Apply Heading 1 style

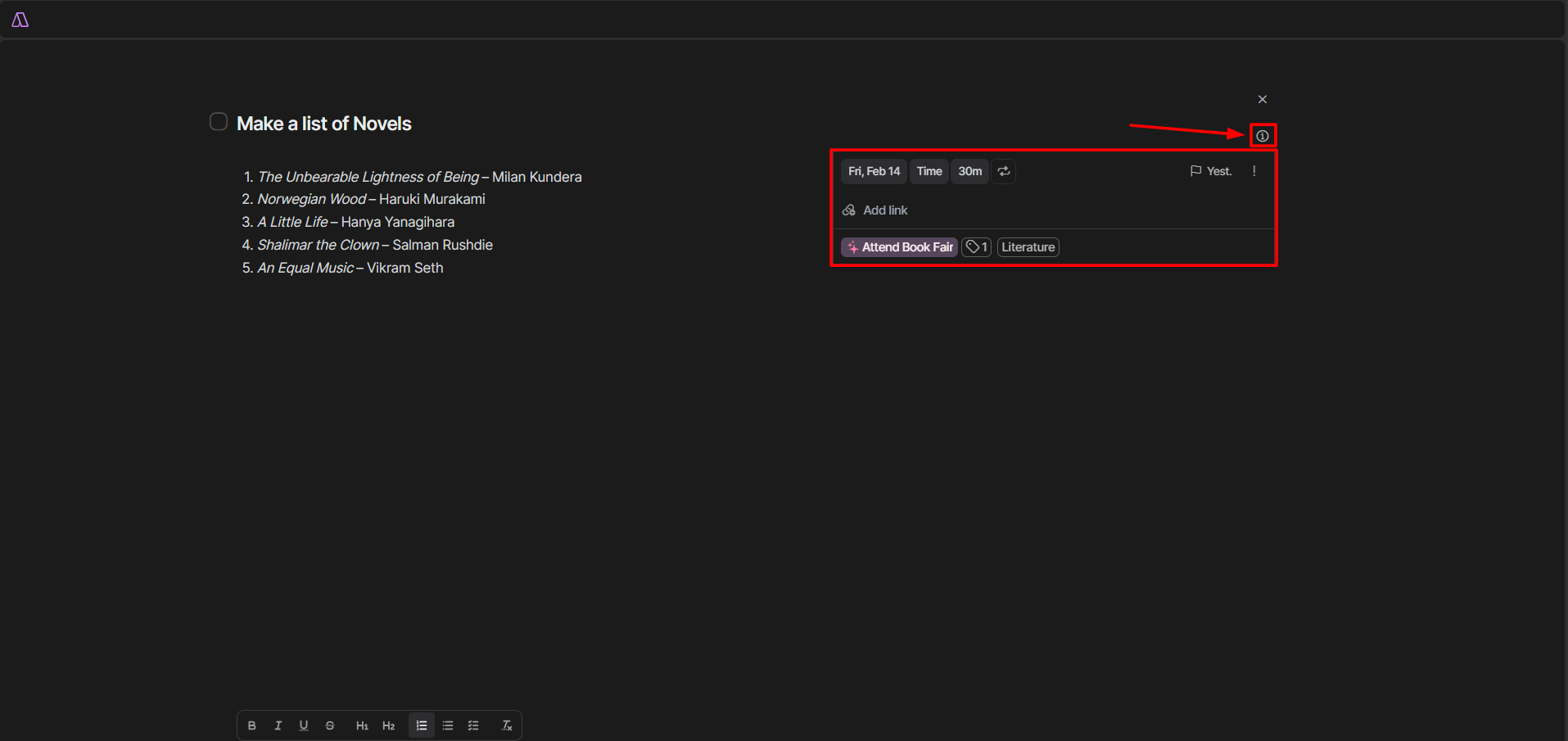click(x=362, y=725)
